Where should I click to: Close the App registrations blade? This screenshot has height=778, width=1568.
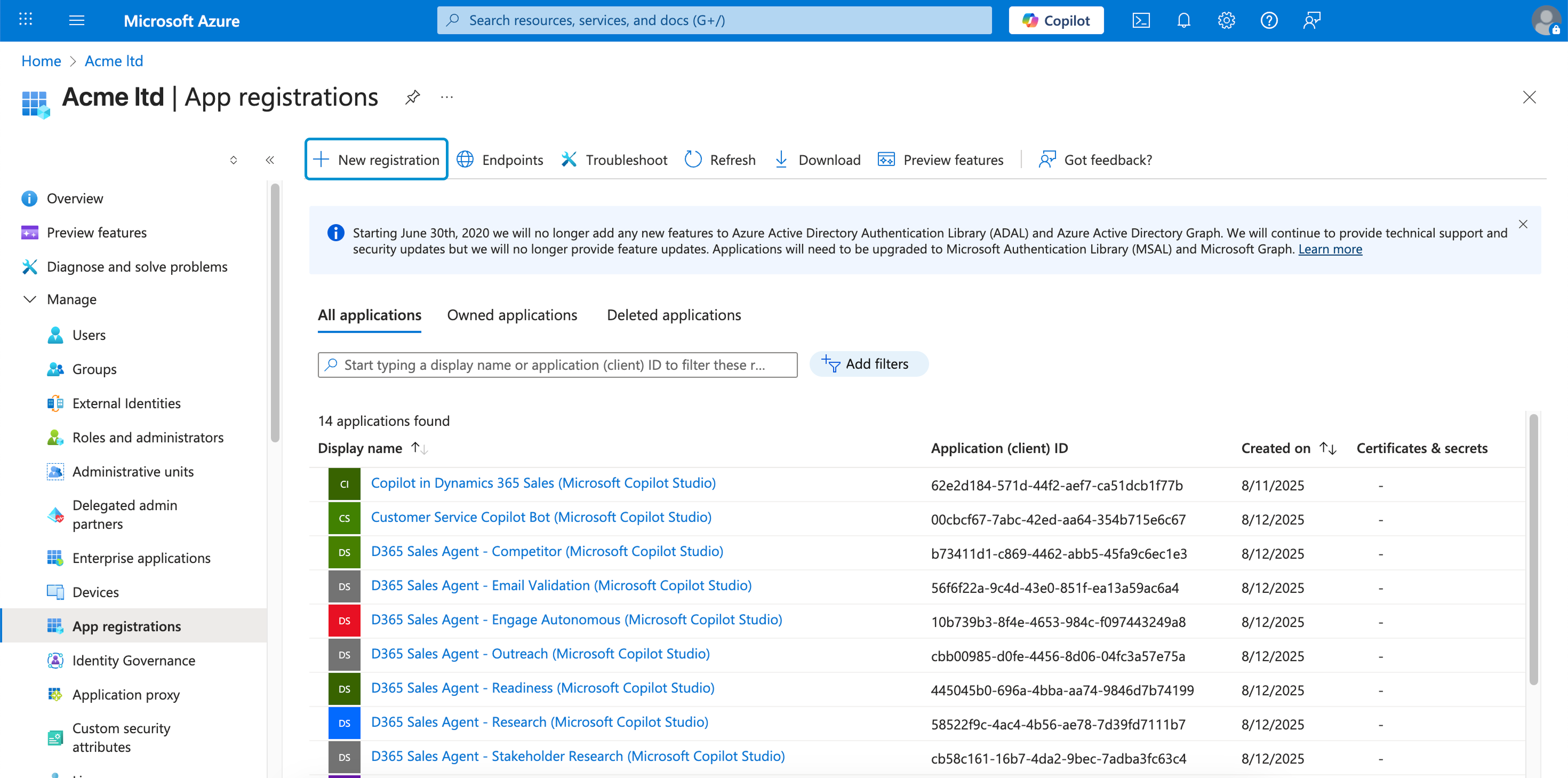[x=1529, y=97]
